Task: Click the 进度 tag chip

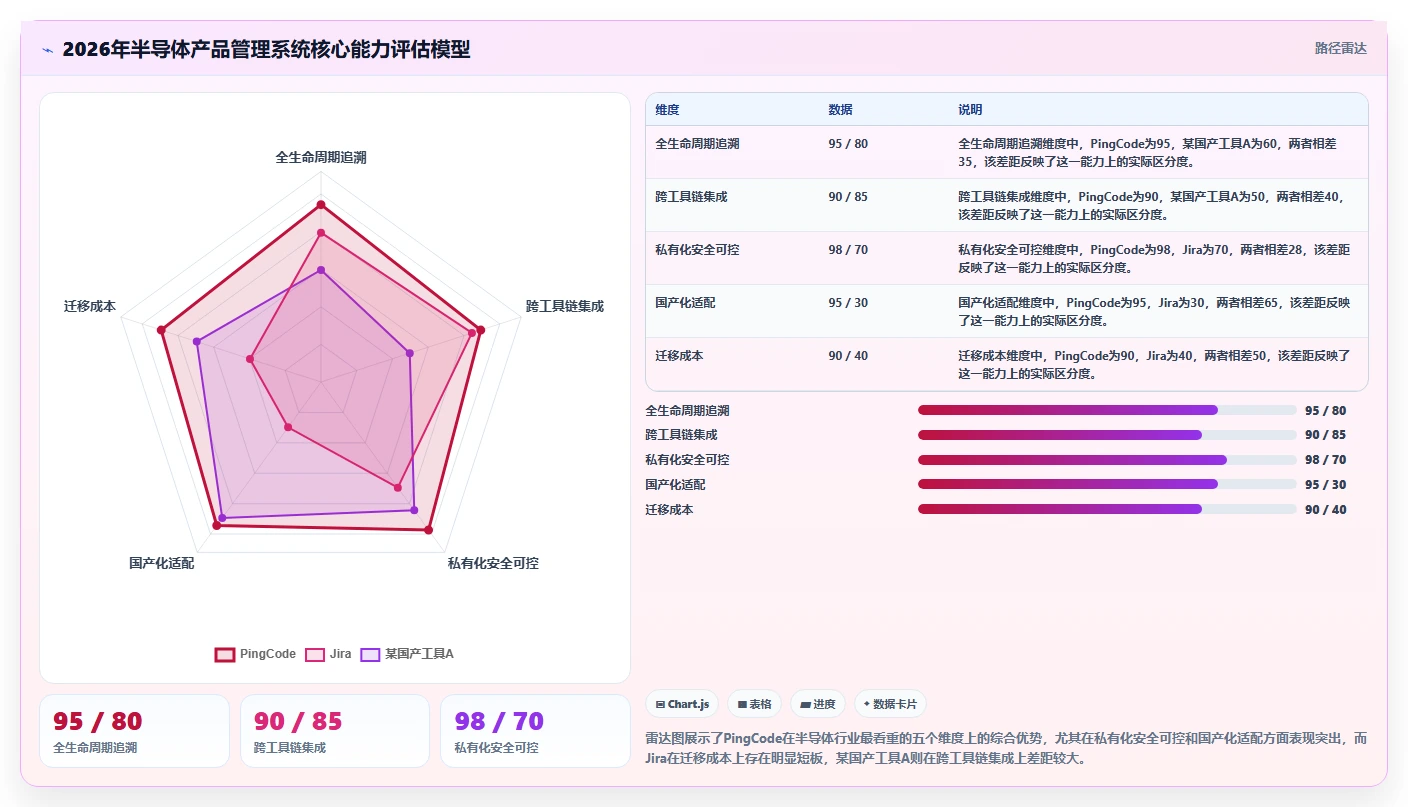Action: pyautogui.click(x=817, y=704)
